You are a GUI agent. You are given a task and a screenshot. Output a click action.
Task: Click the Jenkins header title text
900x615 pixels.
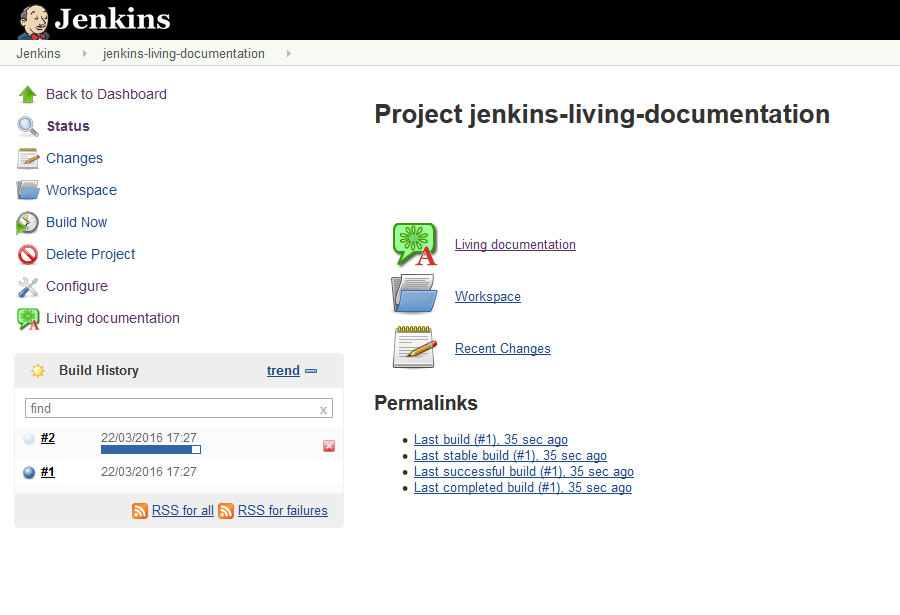112,19
